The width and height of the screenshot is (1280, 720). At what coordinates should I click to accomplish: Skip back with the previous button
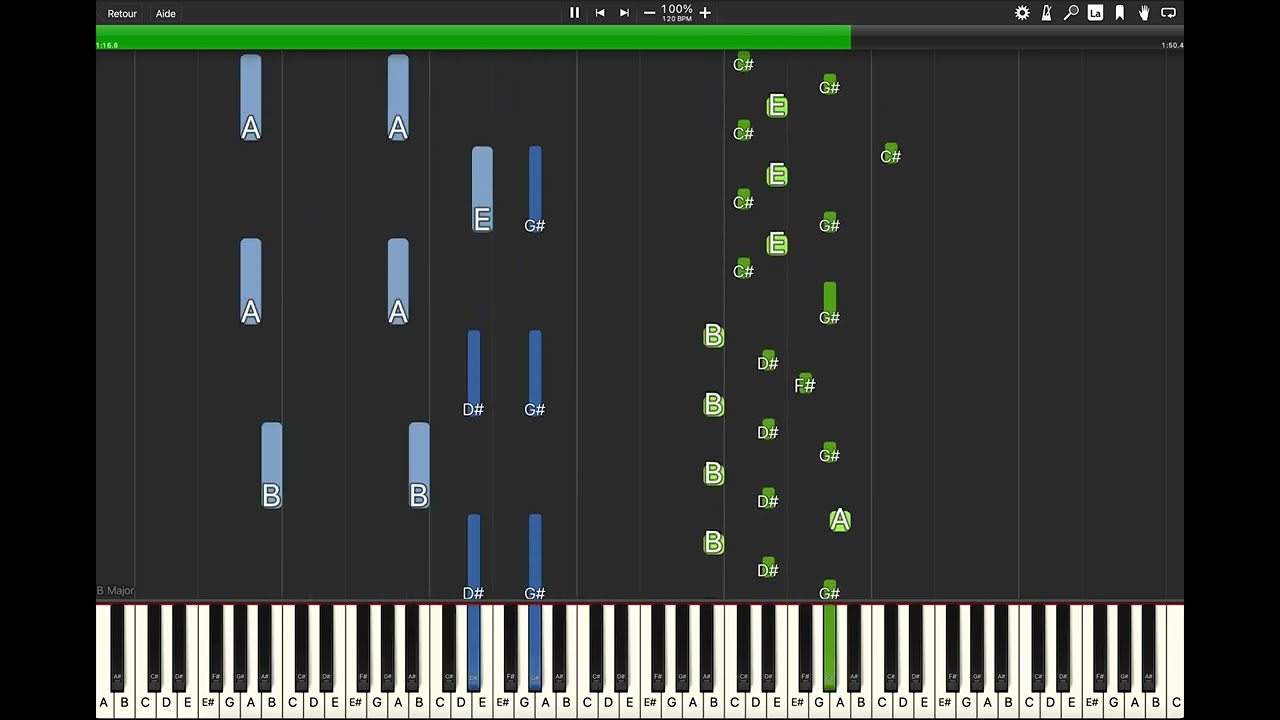pyautogui.click(x=600, y=13)
